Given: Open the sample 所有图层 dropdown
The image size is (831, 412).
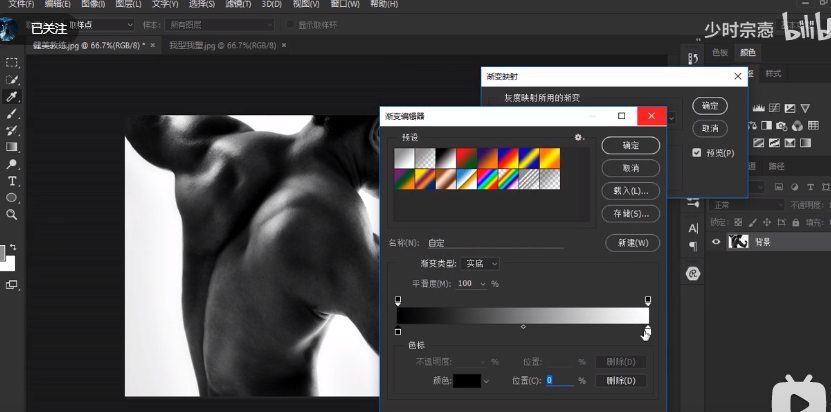Looking at the screenshot, I should coord(219,25).
